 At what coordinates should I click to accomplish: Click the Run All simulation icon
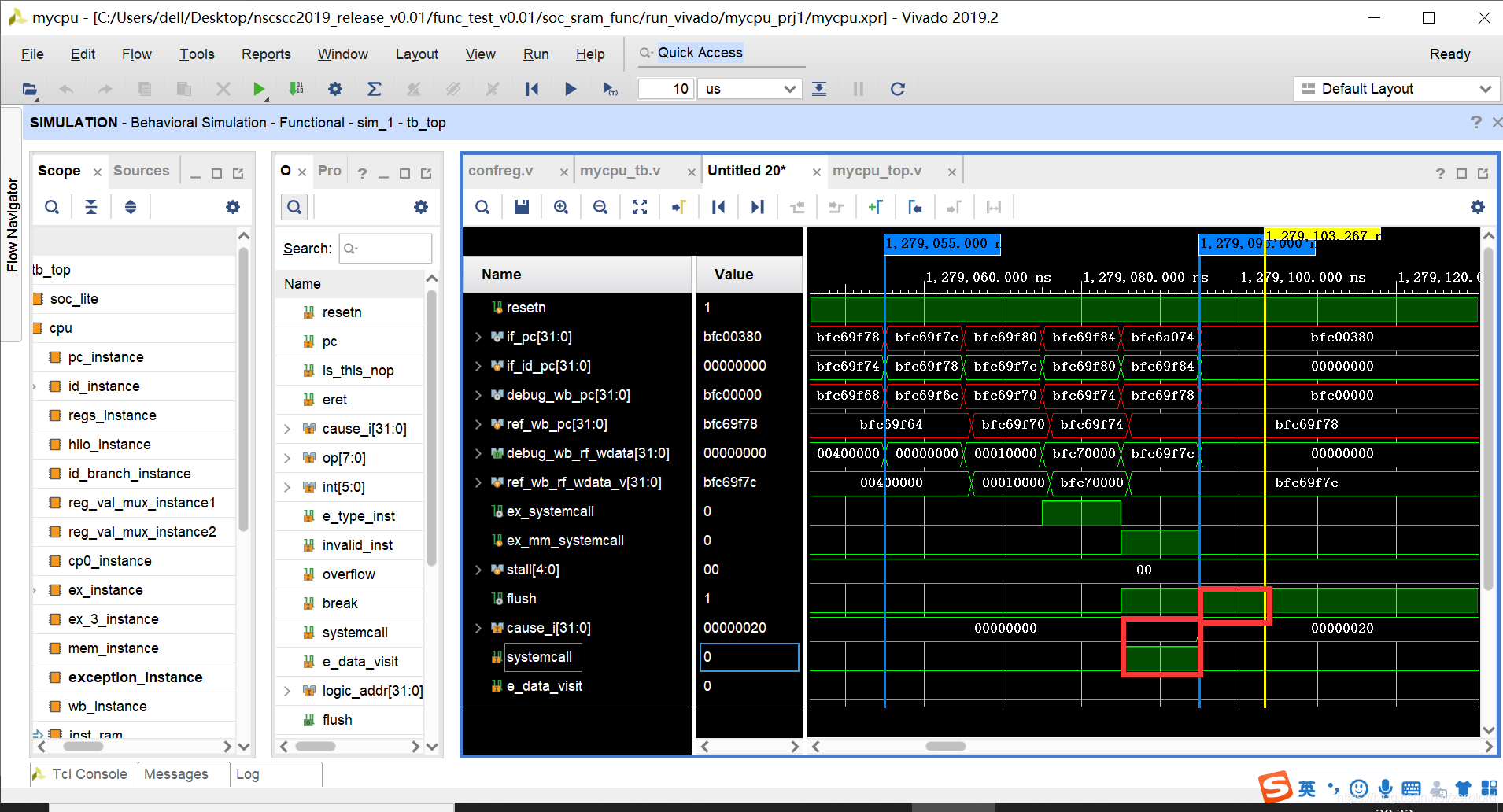click(x=571, y=89)
